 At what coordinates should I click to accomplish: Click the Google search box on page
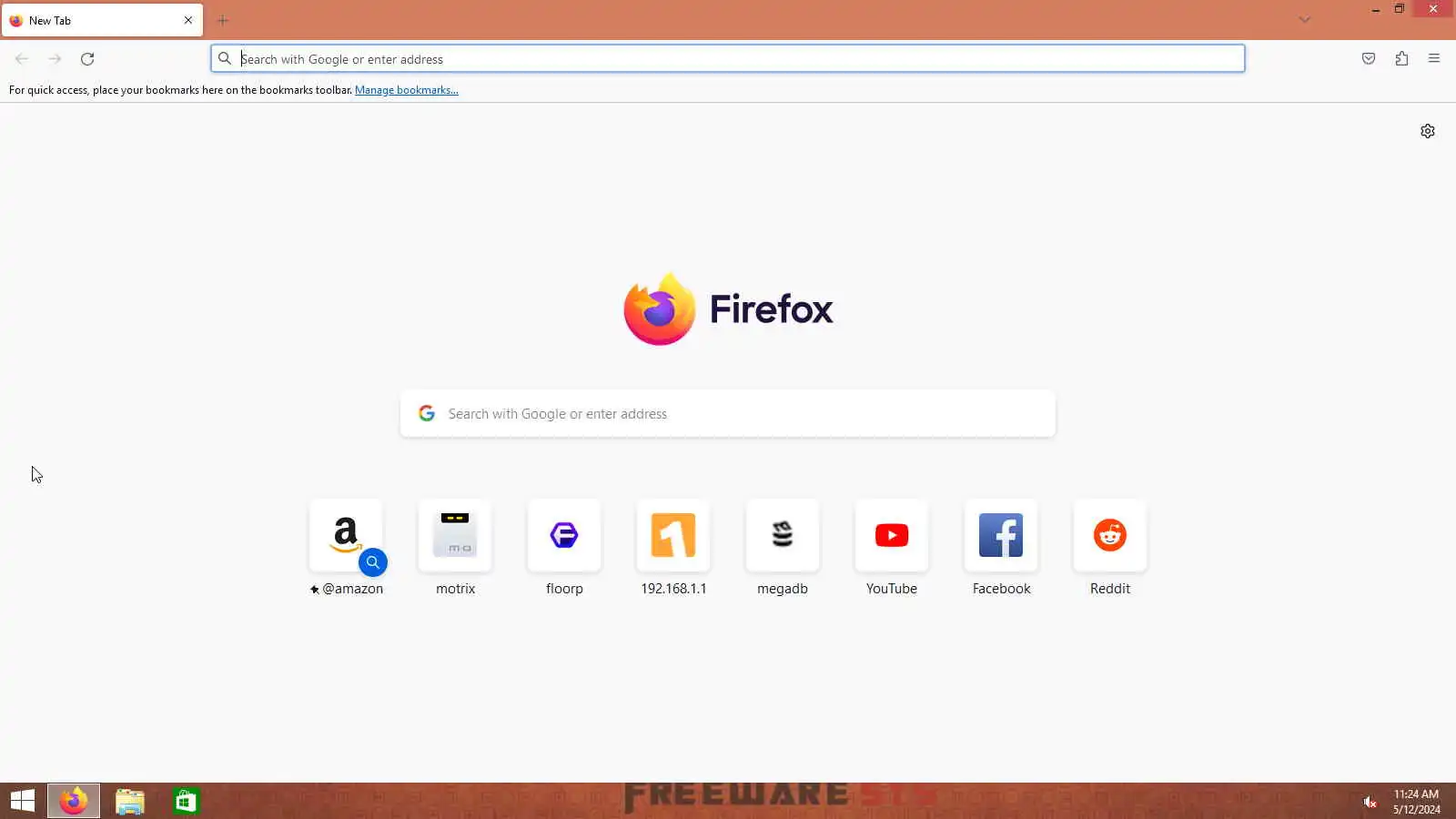tap(728, 414)
